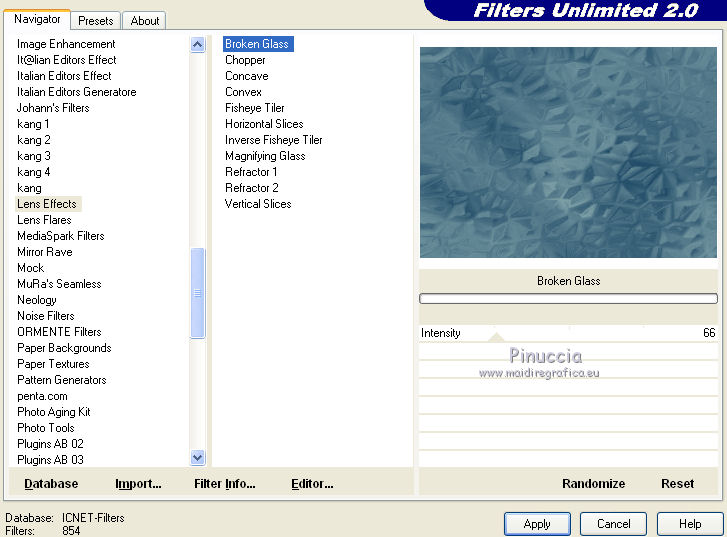This screenshot has height=537, width=727.
Task: Select Paper Textures category
Action: [53, 364]
